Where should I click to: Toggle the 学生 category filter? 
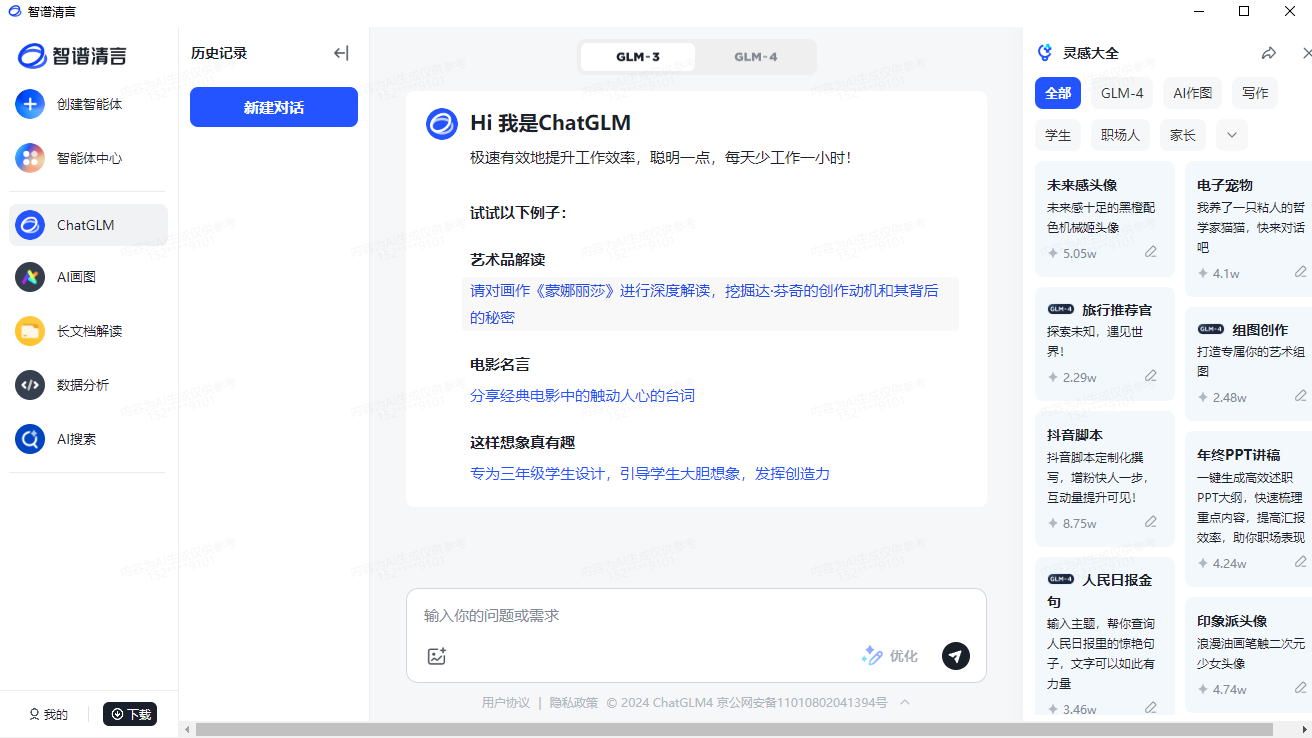pyautogui.click(x=1058, y=134)
